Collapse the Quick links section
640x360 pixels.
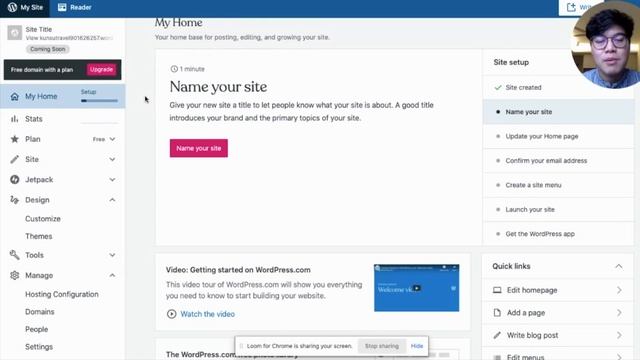click(619, 266)
